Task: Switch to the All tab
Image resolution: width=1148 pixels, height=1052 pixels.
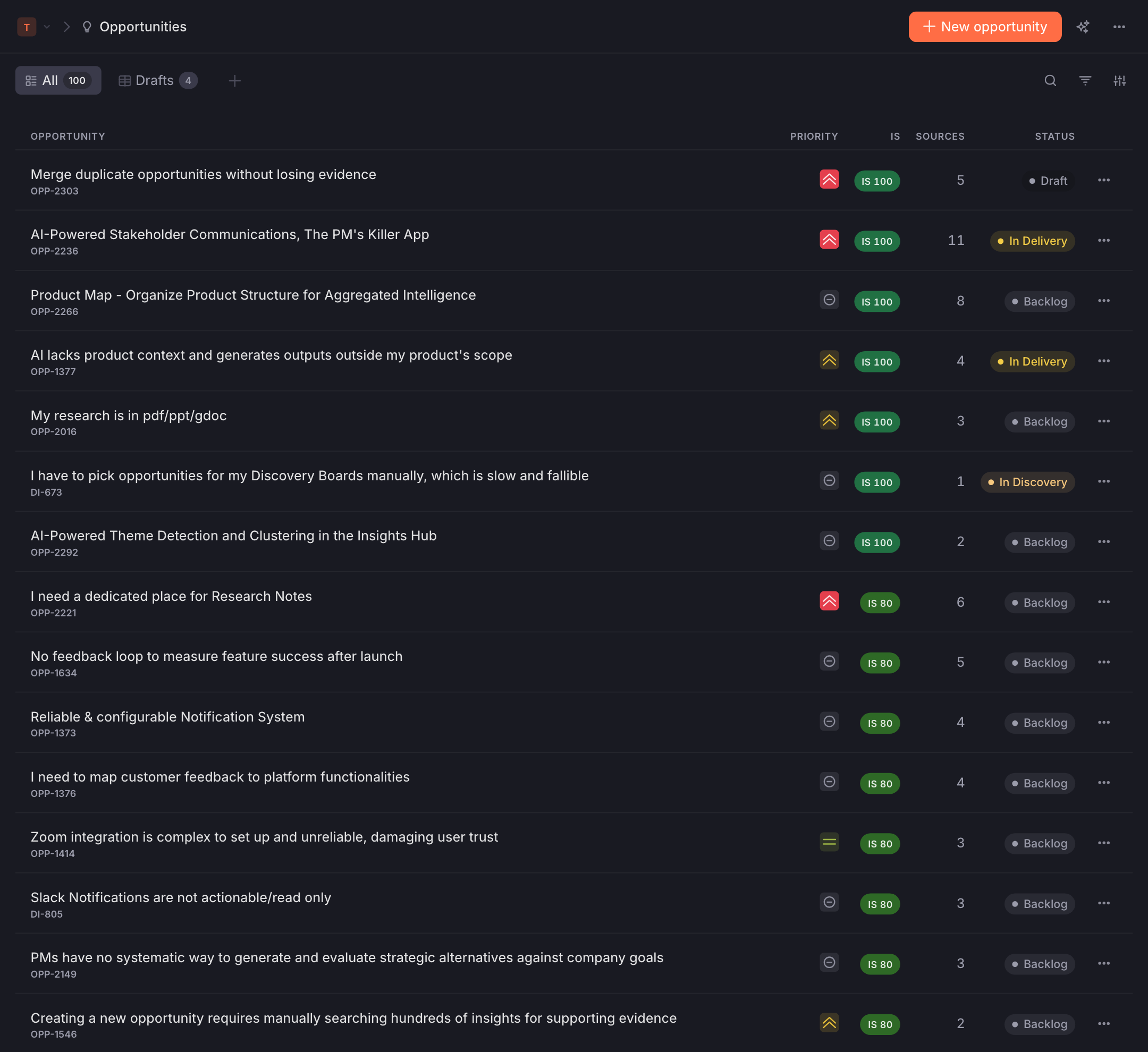Action: click(x=58, y=80)
